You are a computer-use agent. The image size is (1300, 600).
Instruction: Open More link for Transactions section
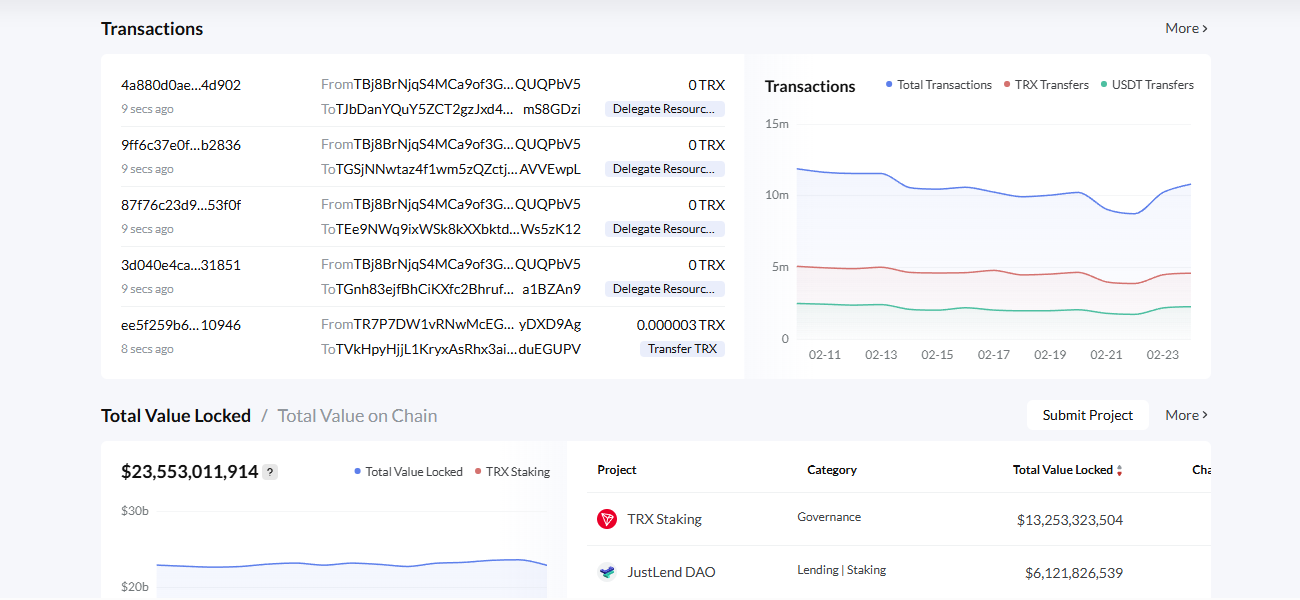coord(1186,28)
